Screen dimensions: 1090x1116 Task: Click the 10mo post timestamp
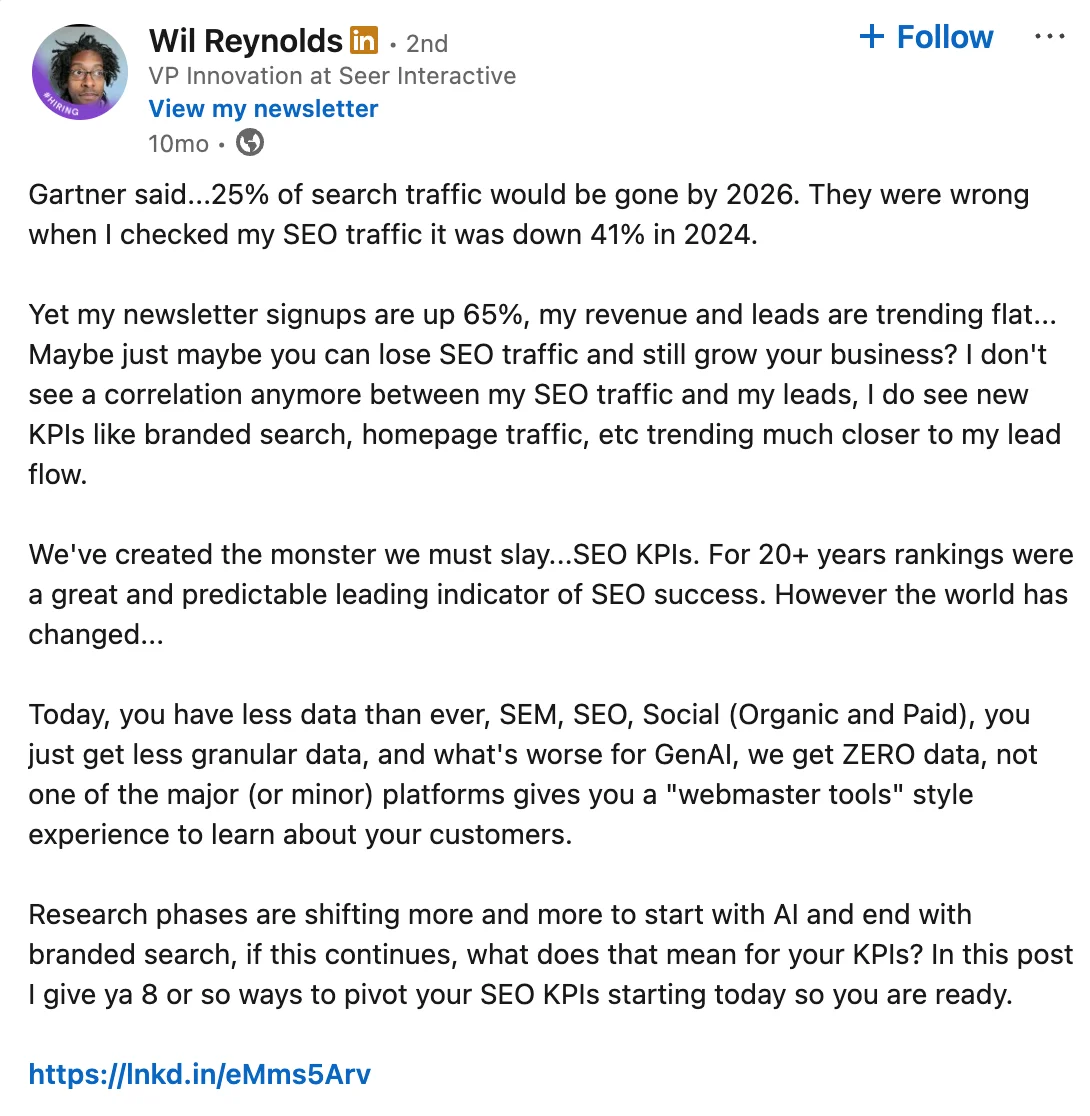178,144
